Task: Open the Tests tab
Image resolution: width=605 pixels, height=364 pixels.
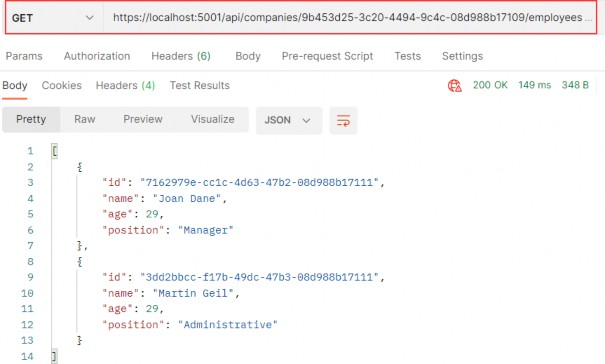Action: [407, 56]
